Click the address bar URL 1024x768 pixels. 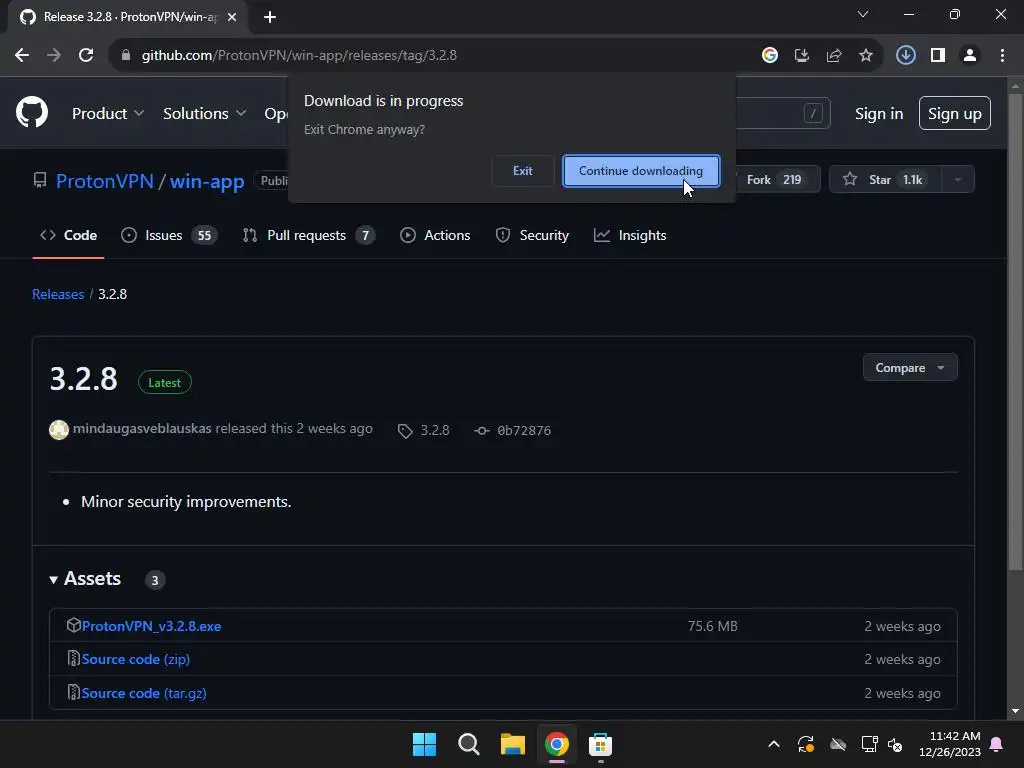tap(299, 56)
